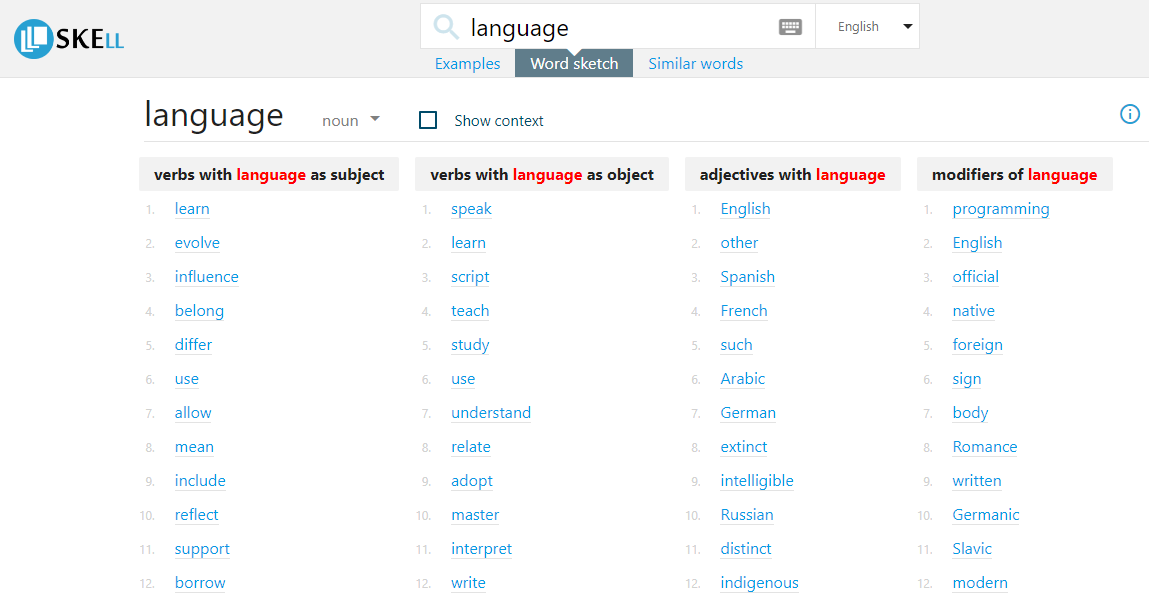Click 'modifiers of language' column header
The height and width of the screenshot is (605, 1149).
(1014, 174)
